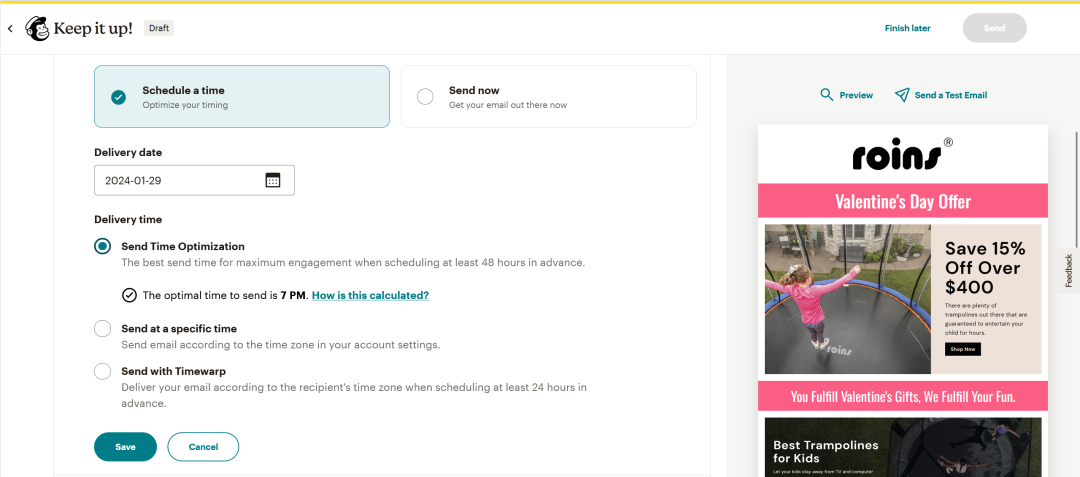The width and height of the screenshot is (1080, 477).
Task: Open the Feedback side tab
Action: (x=1068, y=271)
